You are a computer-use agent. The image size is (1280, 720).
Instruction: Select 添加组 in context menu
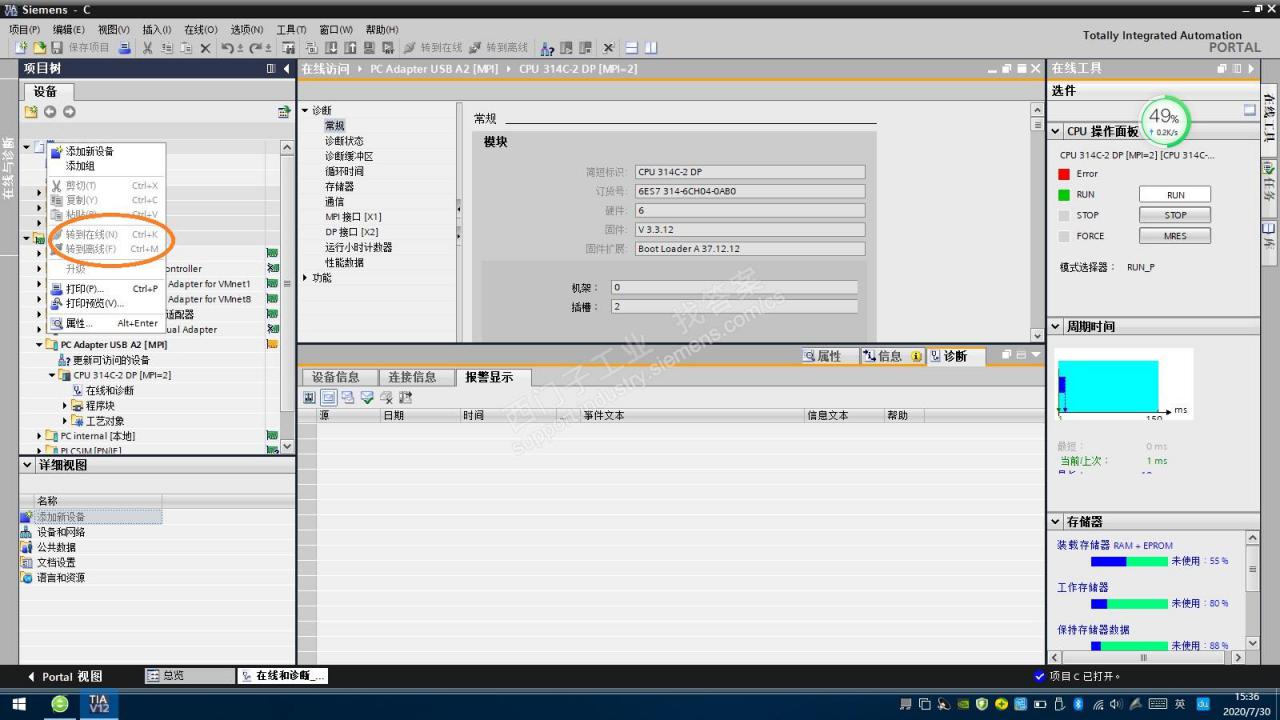pyautogui.click(x=80, y=166)
